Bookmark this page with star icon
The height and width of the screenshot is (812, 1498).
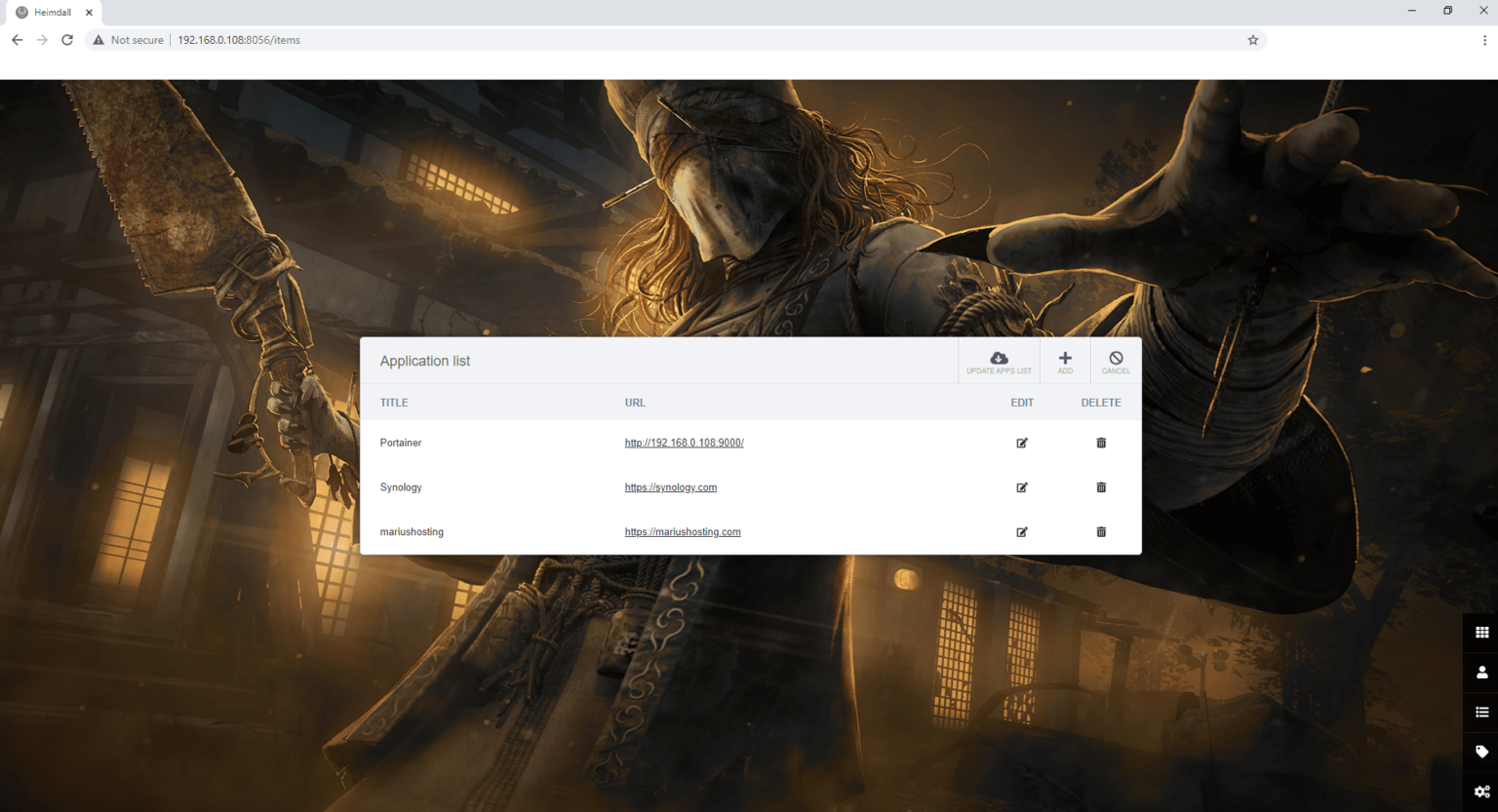coord(1253,40)
